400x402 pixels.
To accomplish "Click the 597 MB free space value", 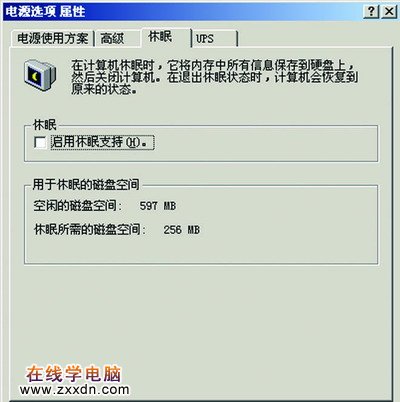I will coord(158,206).
